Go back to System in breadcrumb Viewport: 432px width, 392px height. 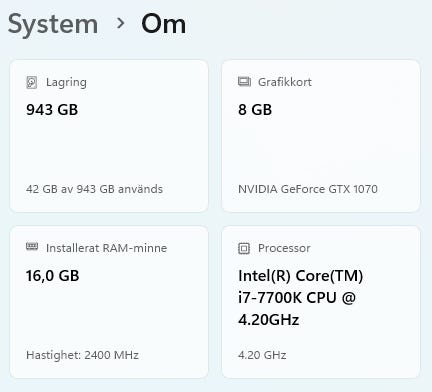tap(53, 25)
